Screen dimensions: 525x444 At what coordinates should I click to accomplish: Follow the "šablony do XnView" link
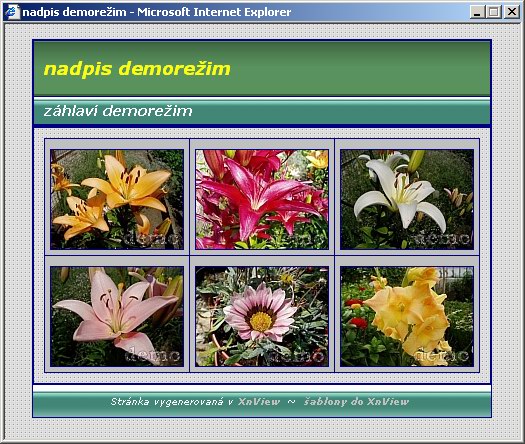click(357, 401)
